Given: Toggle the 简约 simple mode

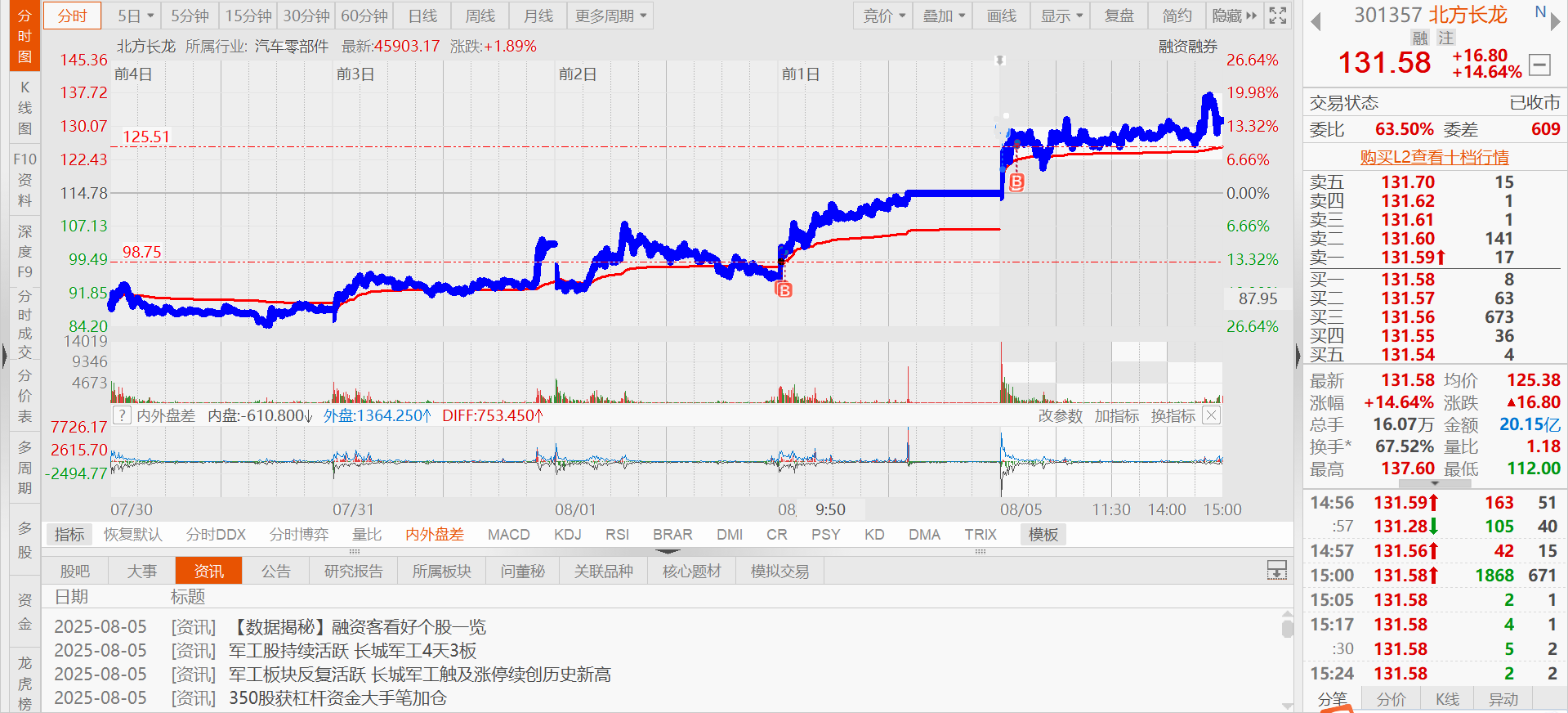Looking at the screenshot, I should [1177, 16].
